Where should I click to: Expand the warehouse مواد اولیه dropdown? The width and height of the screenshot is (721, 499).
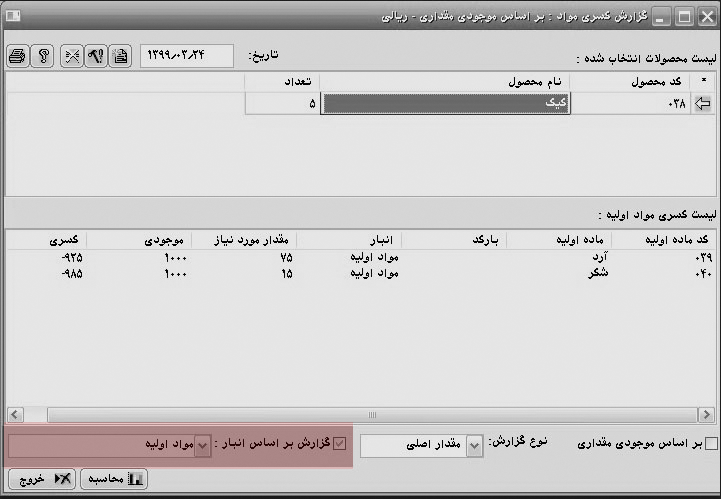(x=203, y=445)
